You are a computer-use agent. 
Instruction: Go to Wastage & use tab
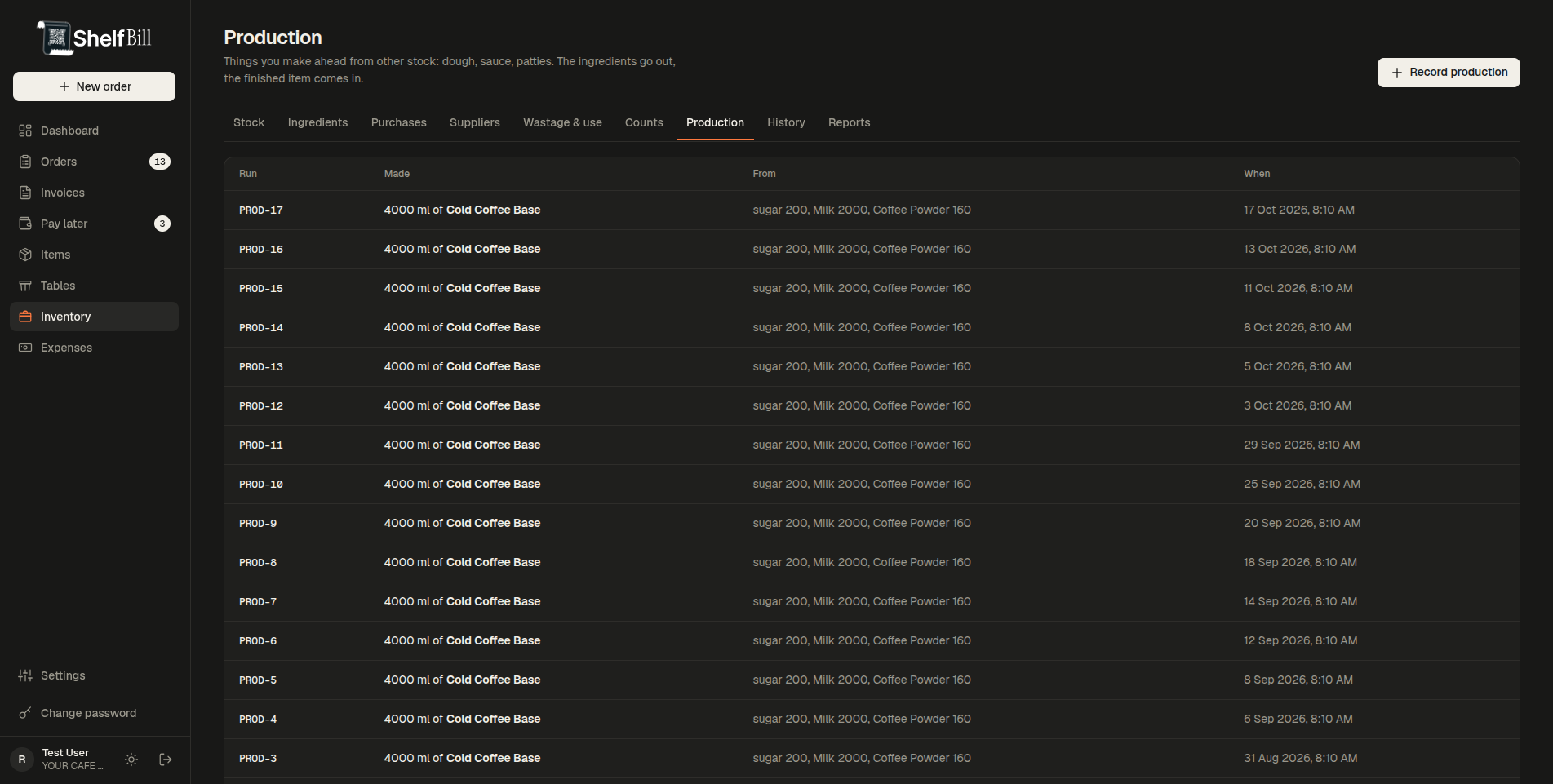point(562,122)
